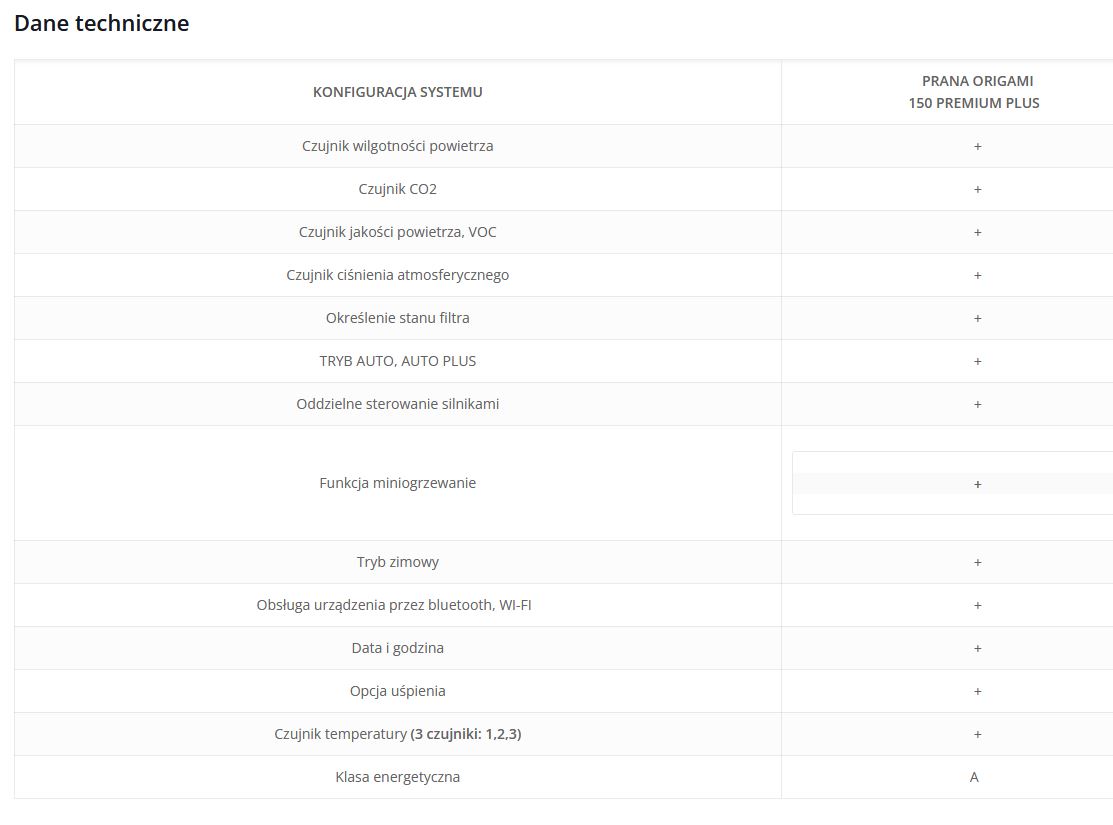Click the 'Czujnik temperatury (3 czujniki: 1,2,3)' label

[397, 734]
